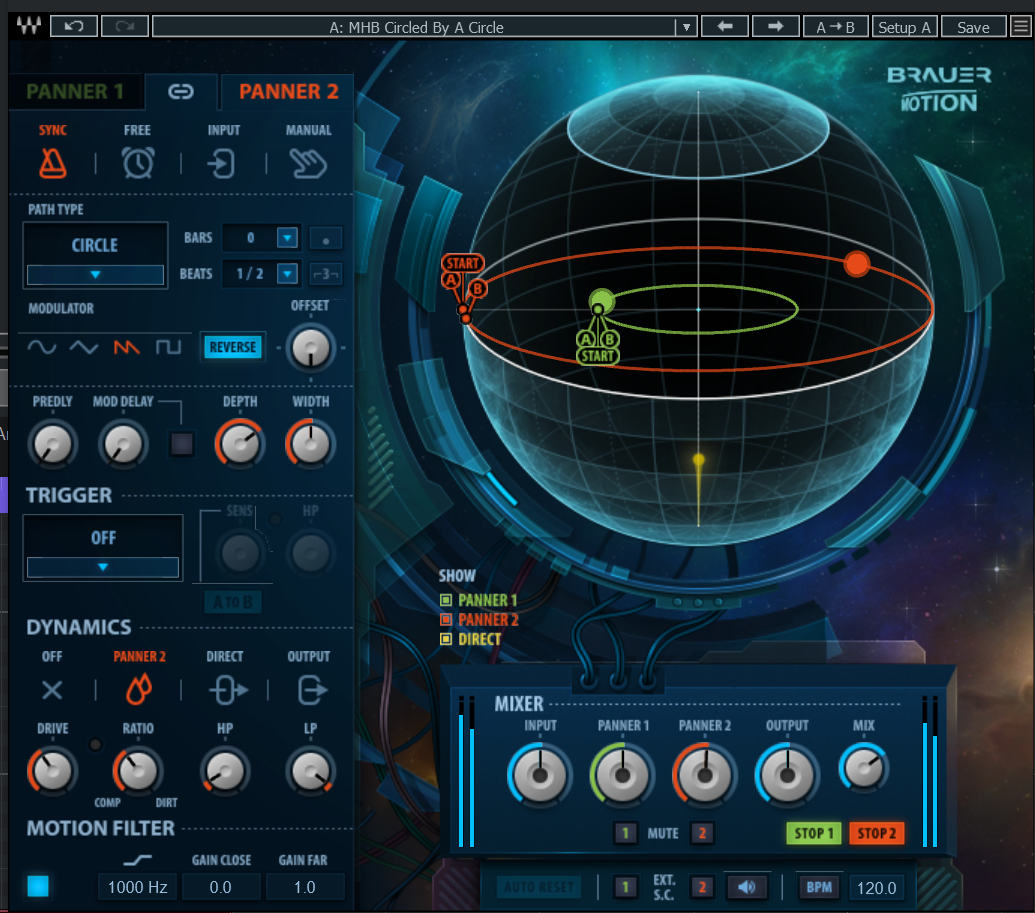Viewport: 1035px width, 913px height.
Task: Switch to the Panner 1 tab
Action: coord(75,91)
